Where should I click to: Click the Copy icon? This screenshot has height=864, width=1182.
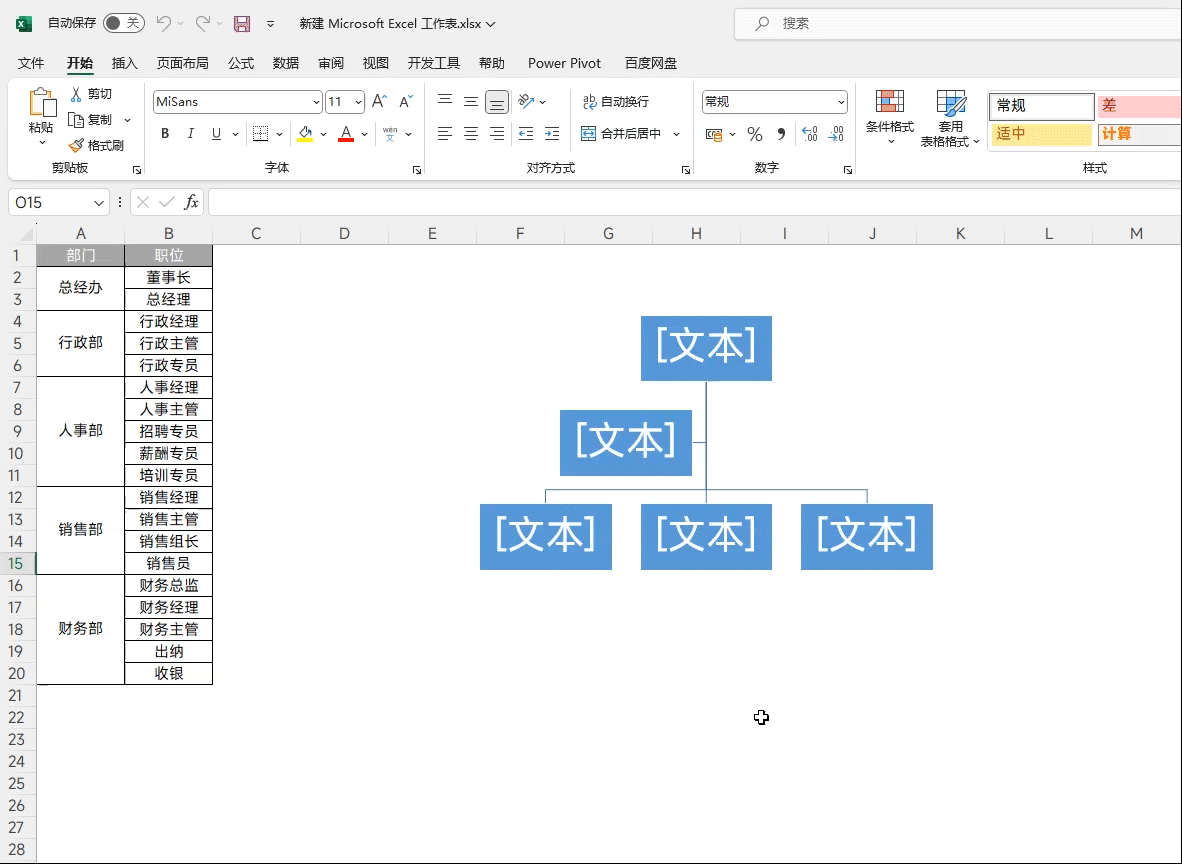[75, 120]
